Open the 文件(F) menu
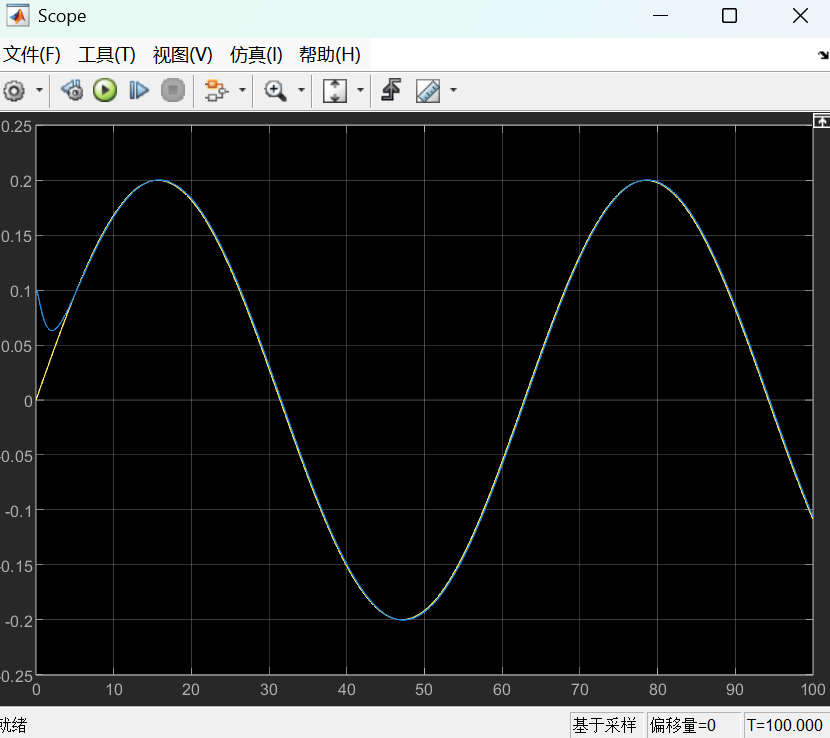Viewport: 830px width, 738px height. [x=32, y=55]
